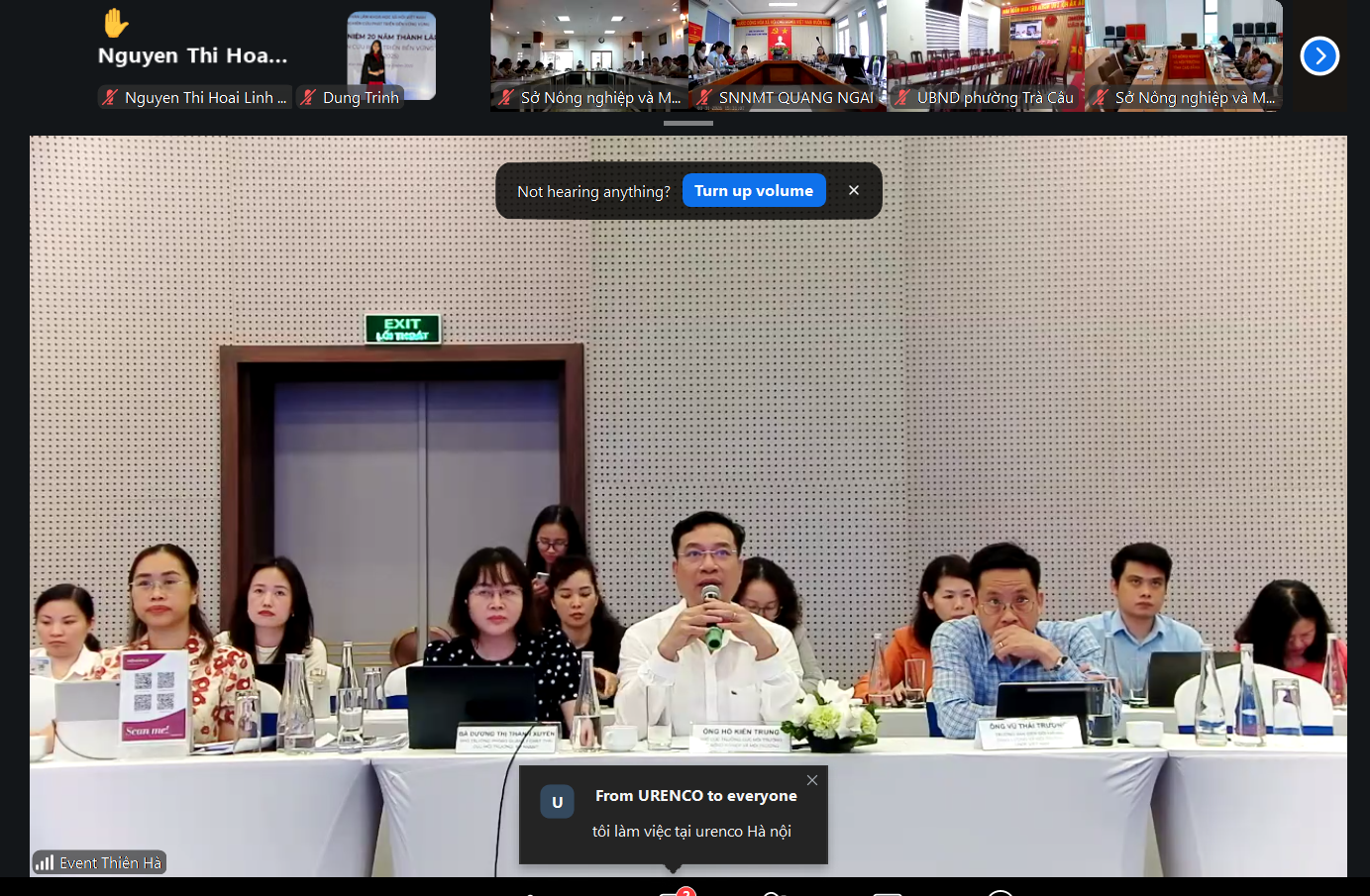Click the muted mic icon beside Dung Trinh
Viewport: 1370px width, 896px height.
pyautogui.click(x=308, y=97)
